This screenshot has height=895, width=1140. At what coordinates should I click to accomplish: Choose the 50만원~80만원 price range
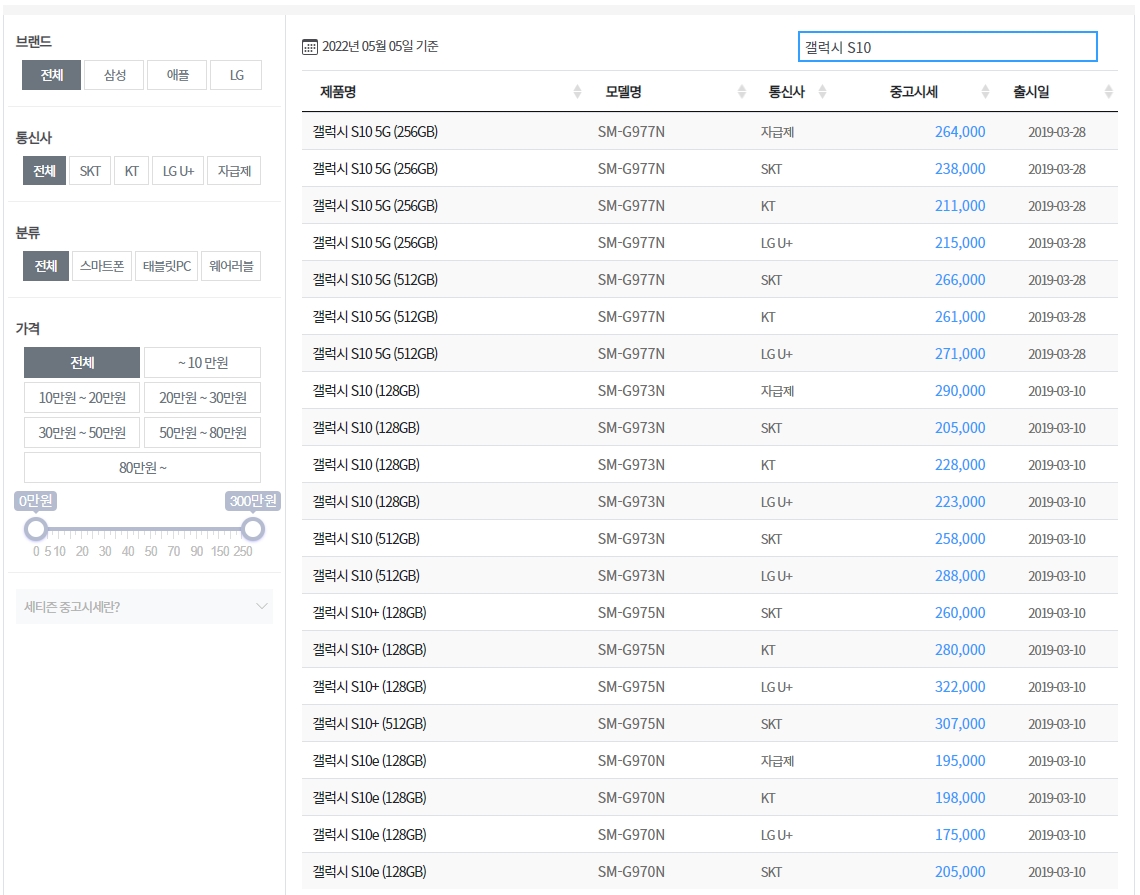point(203,433)
